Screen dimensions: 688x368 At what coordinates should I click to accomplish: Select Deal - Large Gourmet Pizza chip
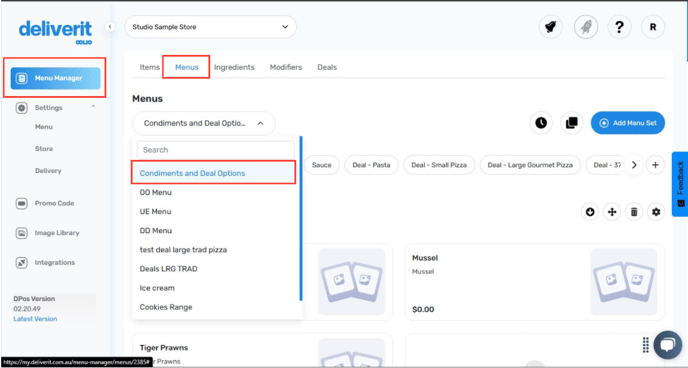pos(530,165)
